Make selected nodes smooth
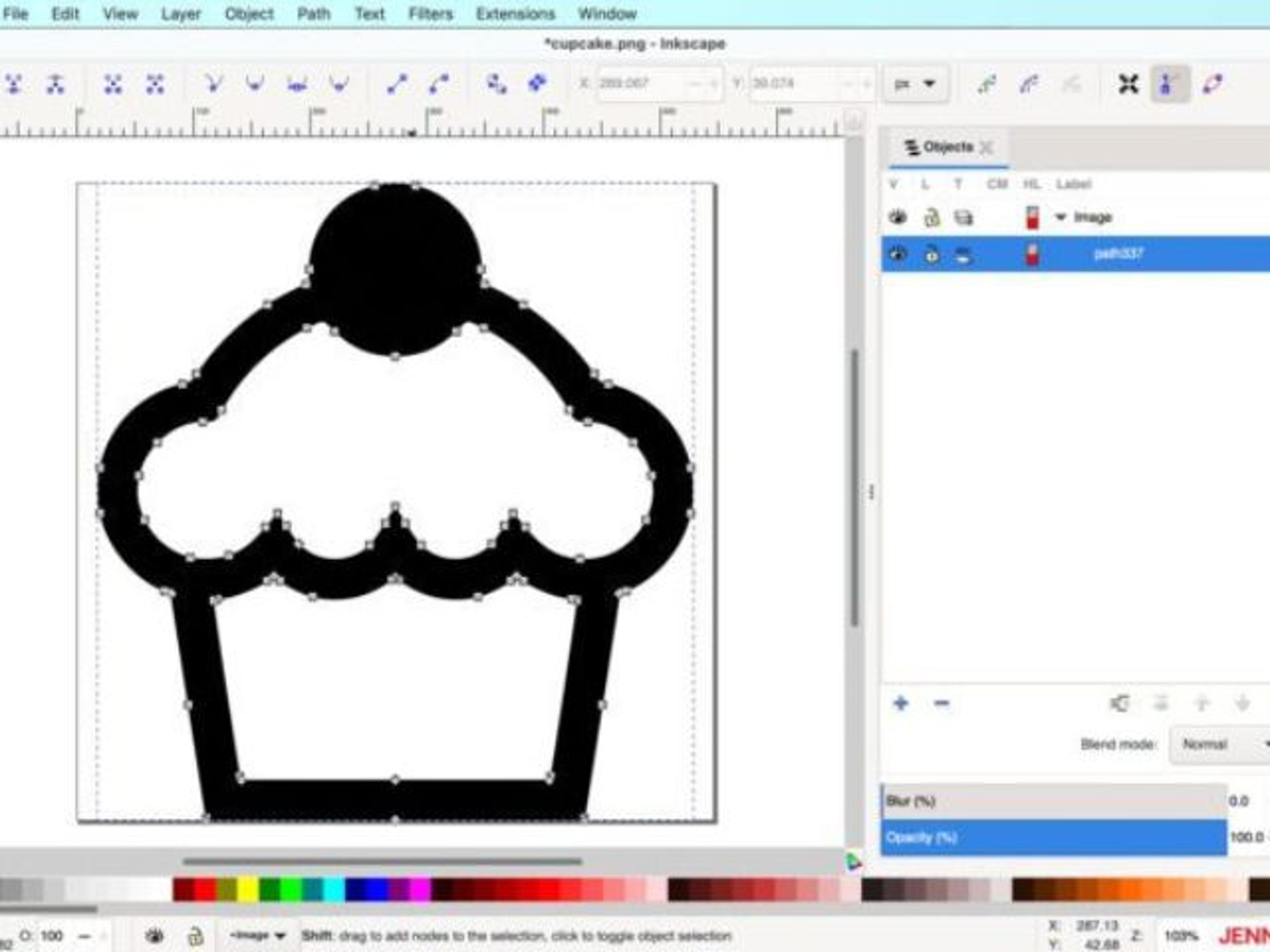Screen dimensions: 1270x952 (255, 84)
